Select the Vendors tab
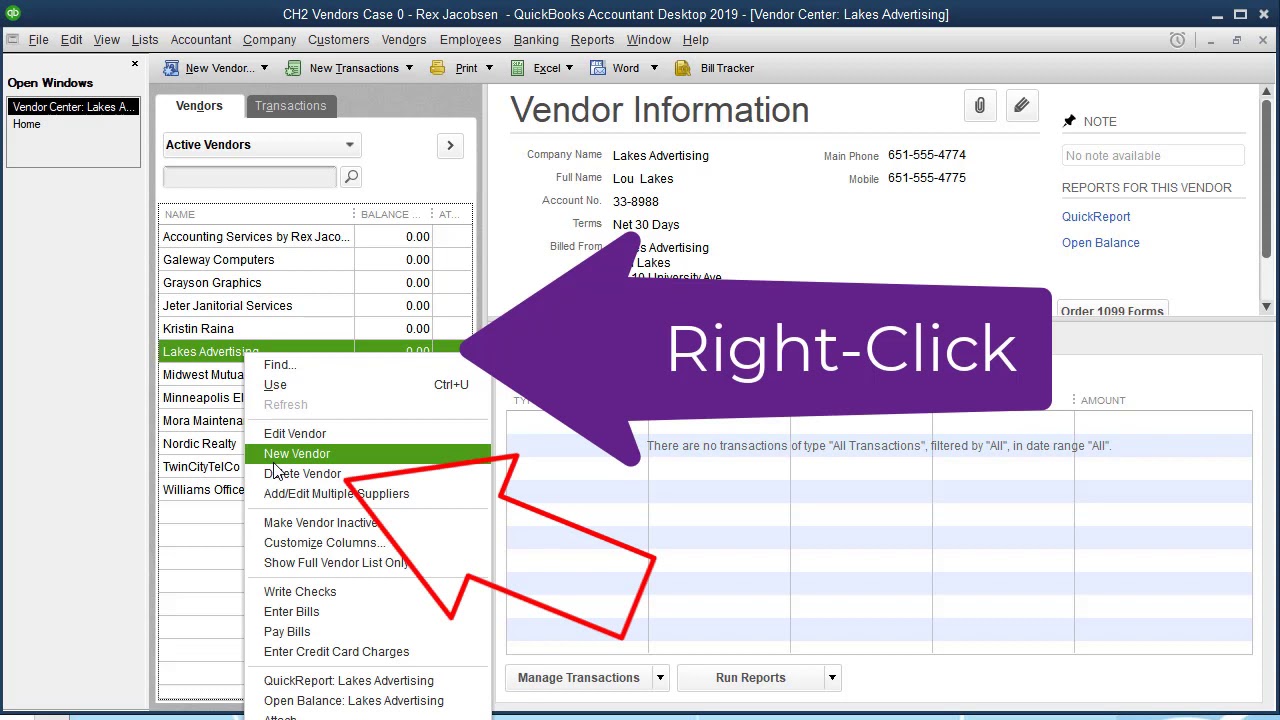1280x720 pixels. (199, 106)
